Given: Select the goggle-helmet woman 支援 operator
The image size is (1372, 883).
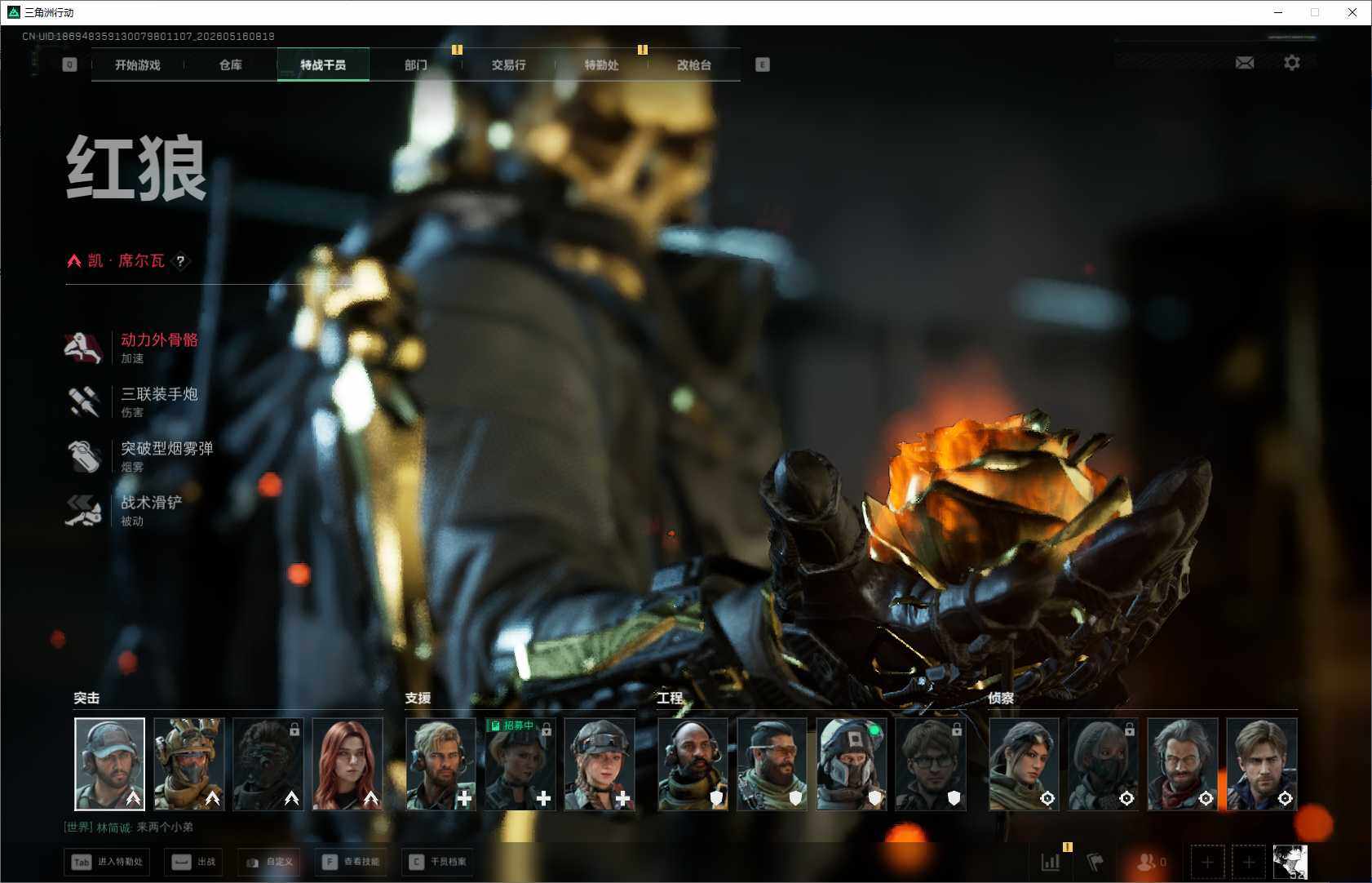Looking at the screenshot, I should click(599, 764).
